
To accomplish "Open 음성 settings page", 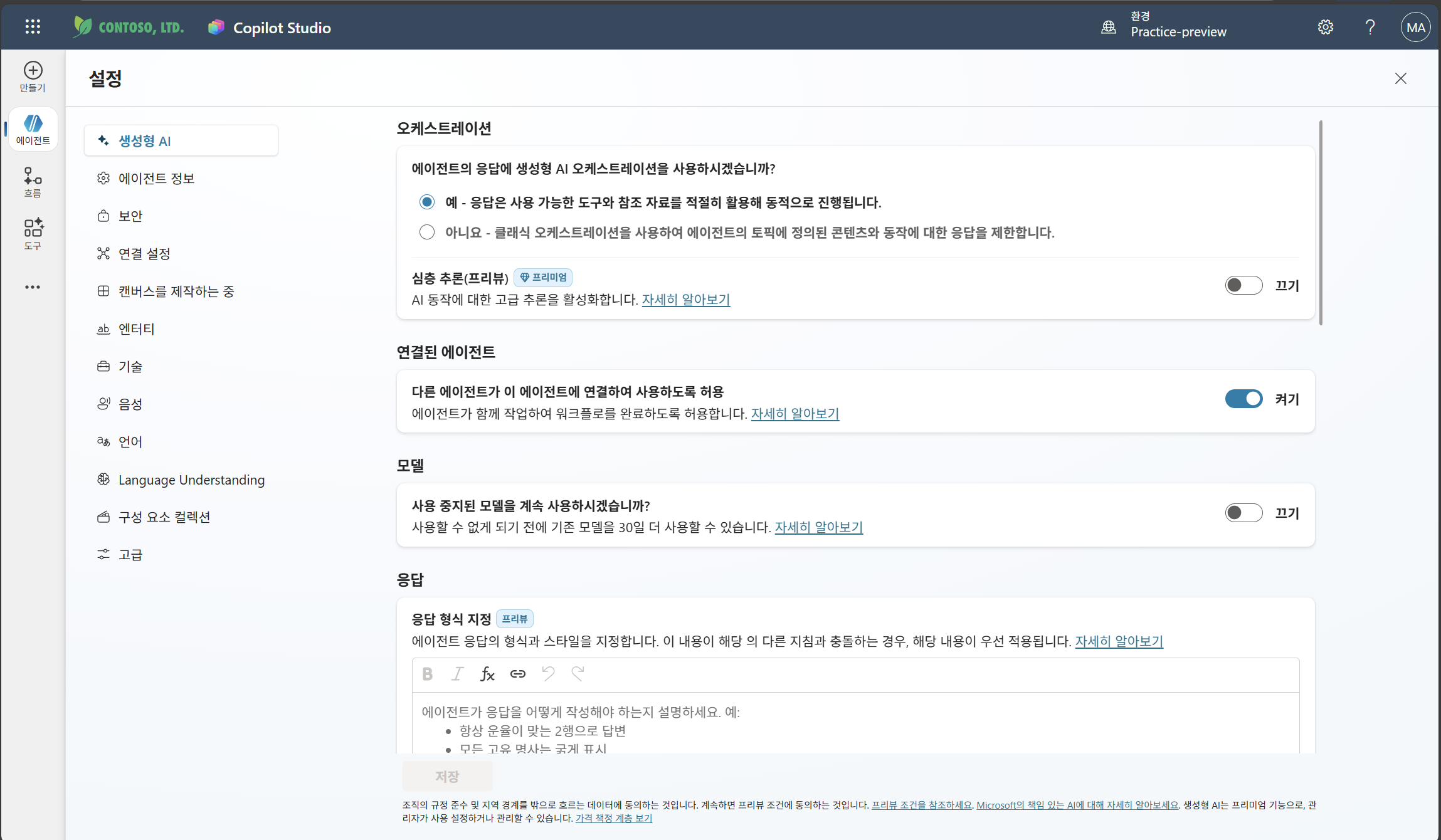I will 181,404.
